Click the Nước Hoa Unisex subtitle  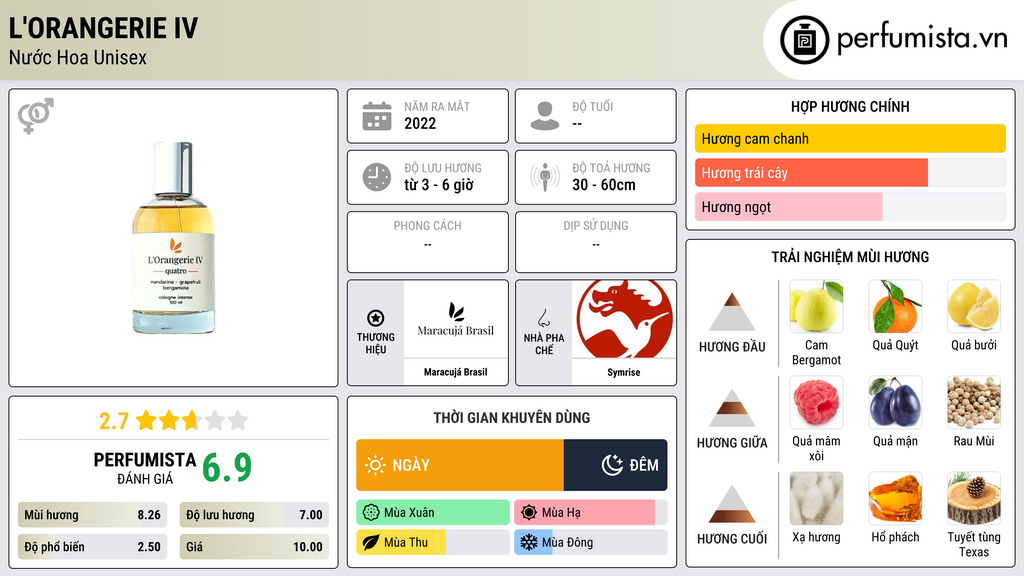(x=78, y=57)
